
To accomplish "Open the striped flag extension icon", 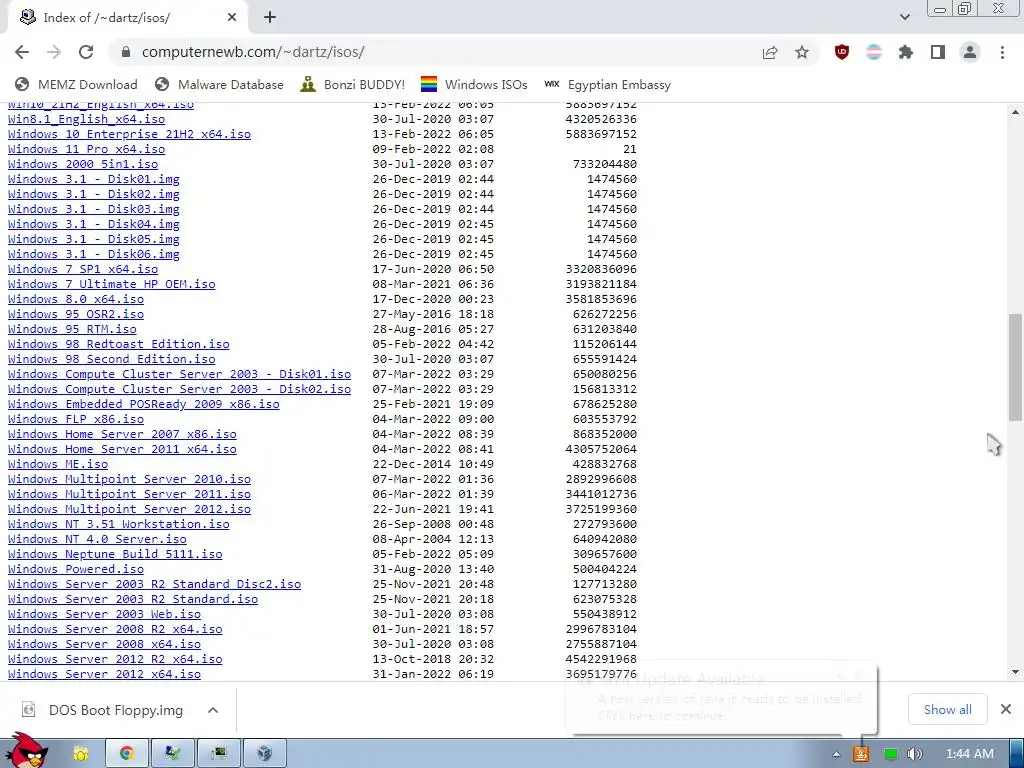I will [x=874, y=52].
